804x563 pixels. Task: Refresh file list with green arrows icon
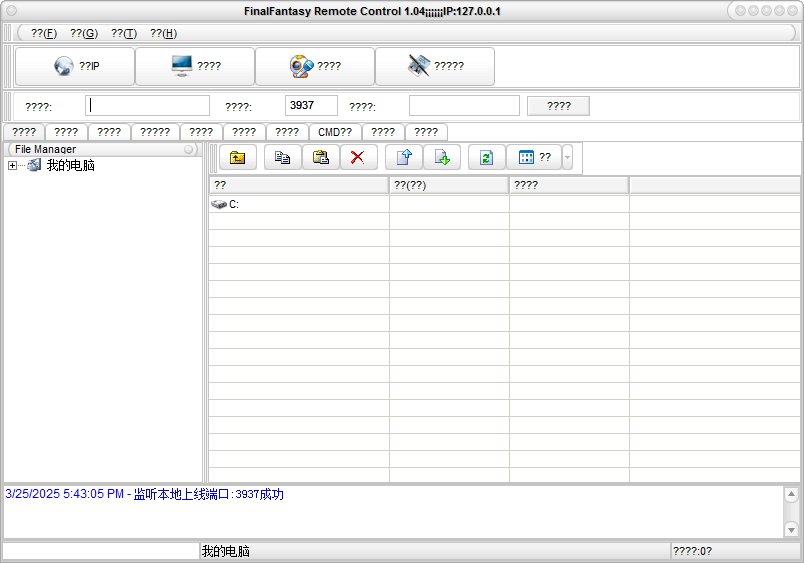point(486,157)
